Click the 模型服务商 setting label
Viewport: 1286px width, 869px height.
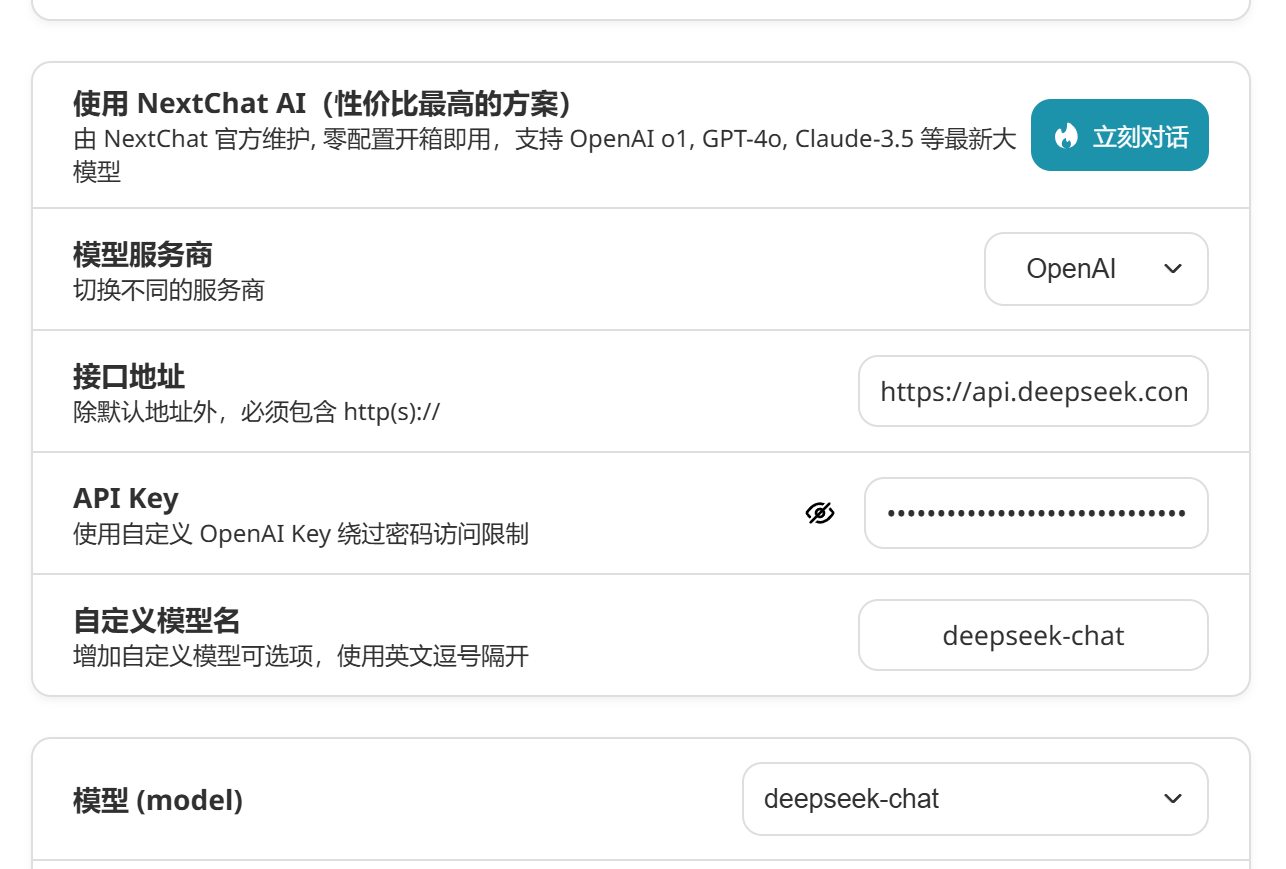click(x=143, y=254)
